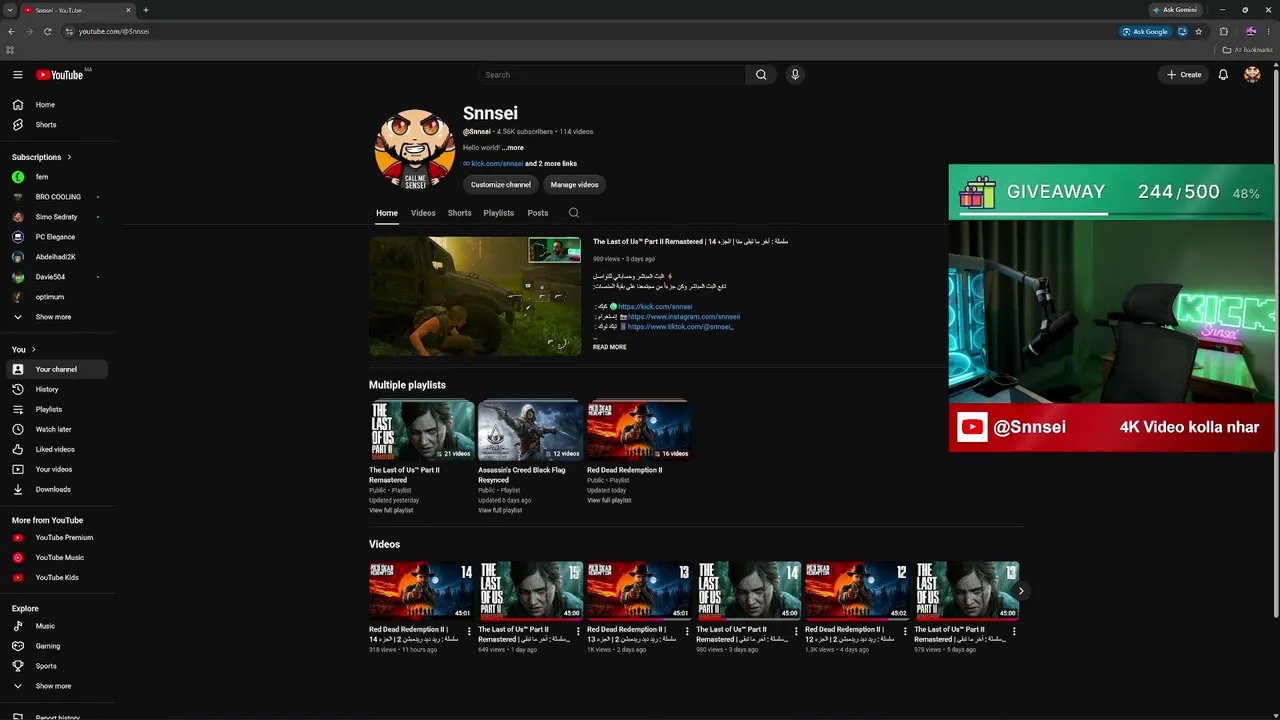The image size is (1280, 720).
Task: Select the Snnsei - YouTube browser tab
Action: [77, 10]
